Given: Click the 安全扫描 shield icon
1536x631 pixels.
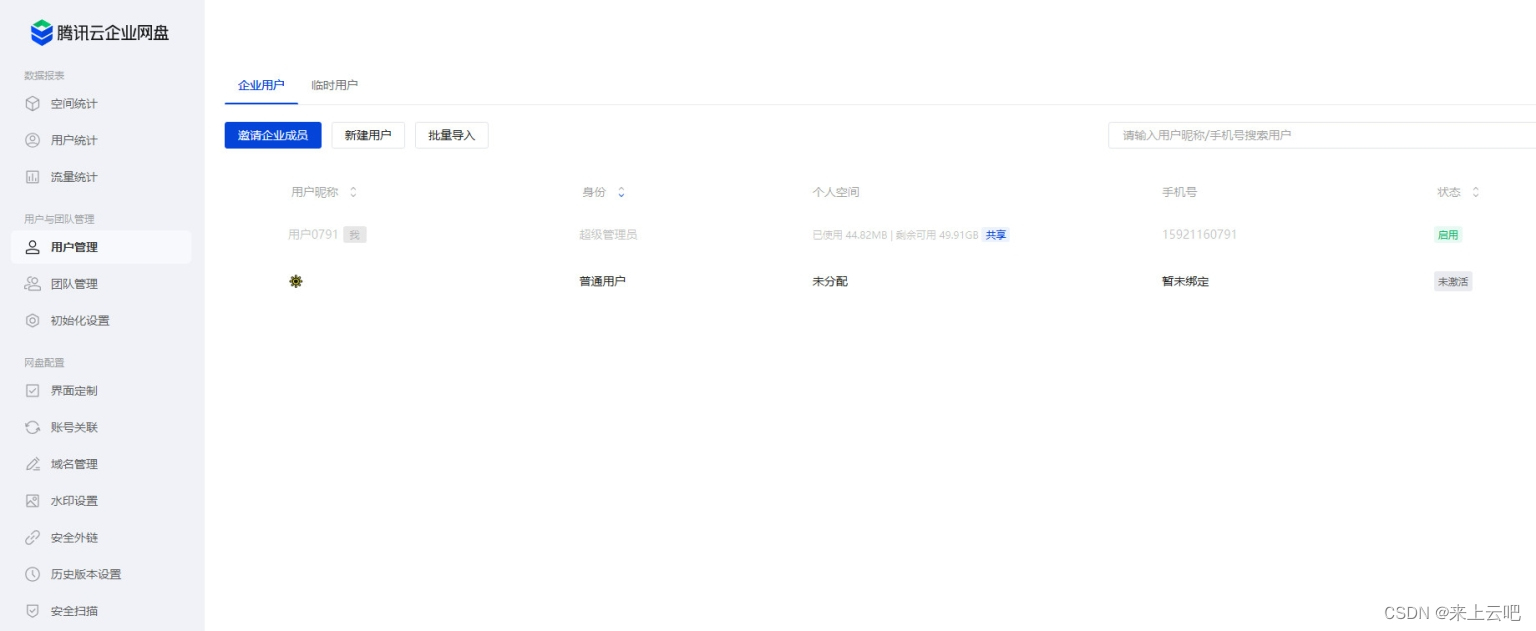Looking at the screenshot, I should (x=32, y=611).
